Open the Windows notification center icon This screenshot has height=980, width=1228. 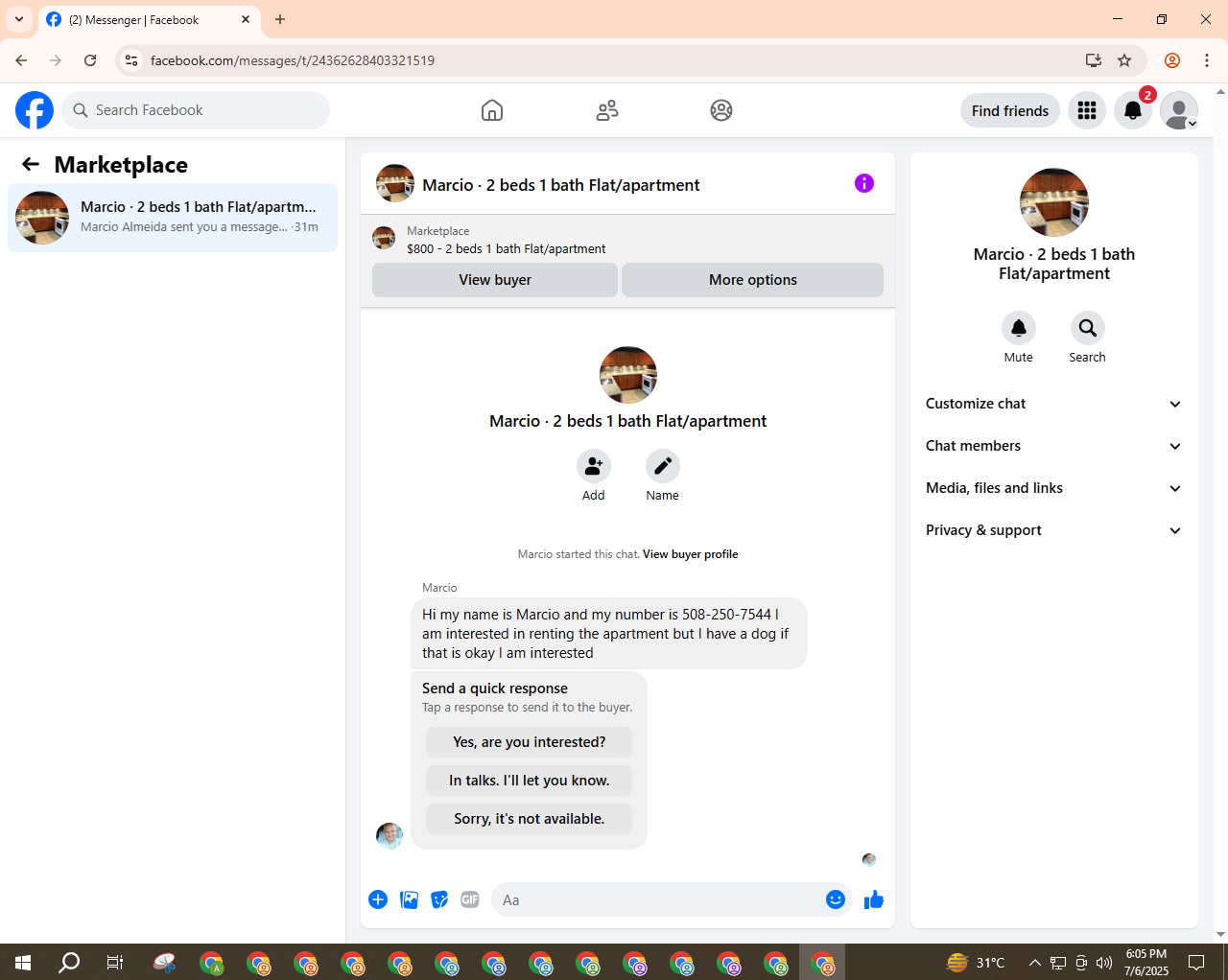(x=1196, y=962)
